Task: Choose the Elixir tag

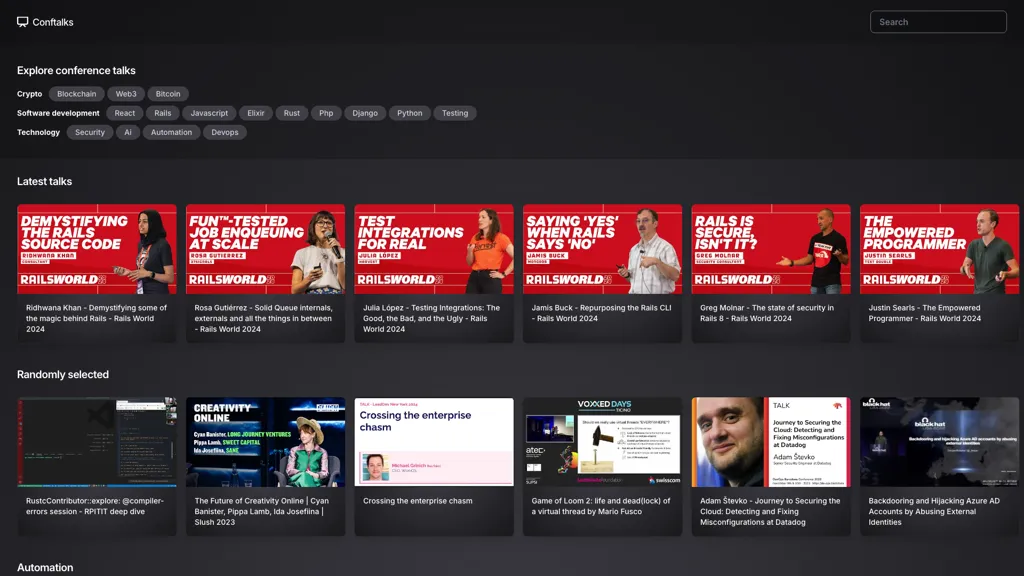Action: pyautogui.click(x=256, y=113)
